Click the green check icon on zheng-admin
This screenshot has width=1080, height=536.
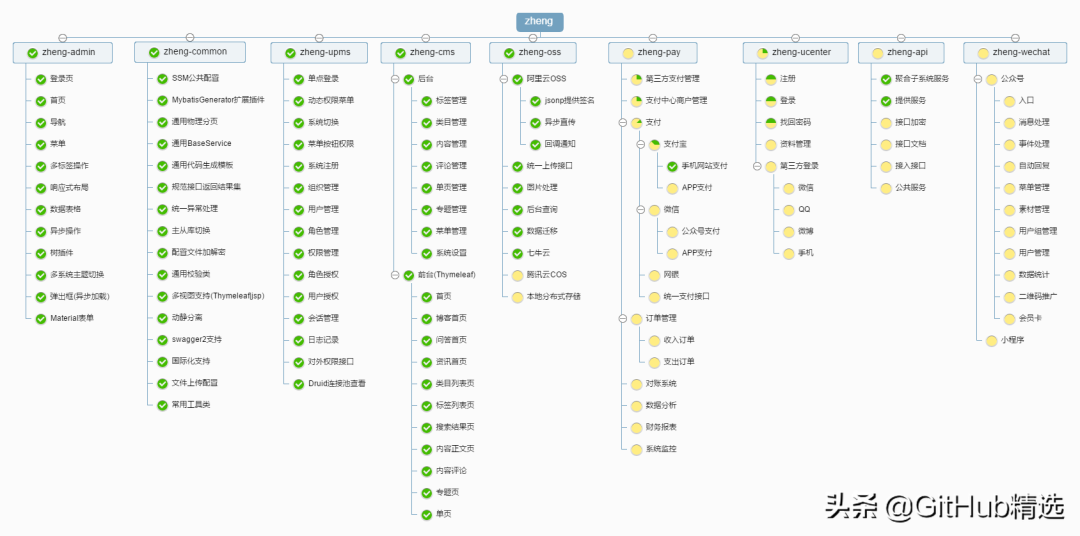point(32,52)
